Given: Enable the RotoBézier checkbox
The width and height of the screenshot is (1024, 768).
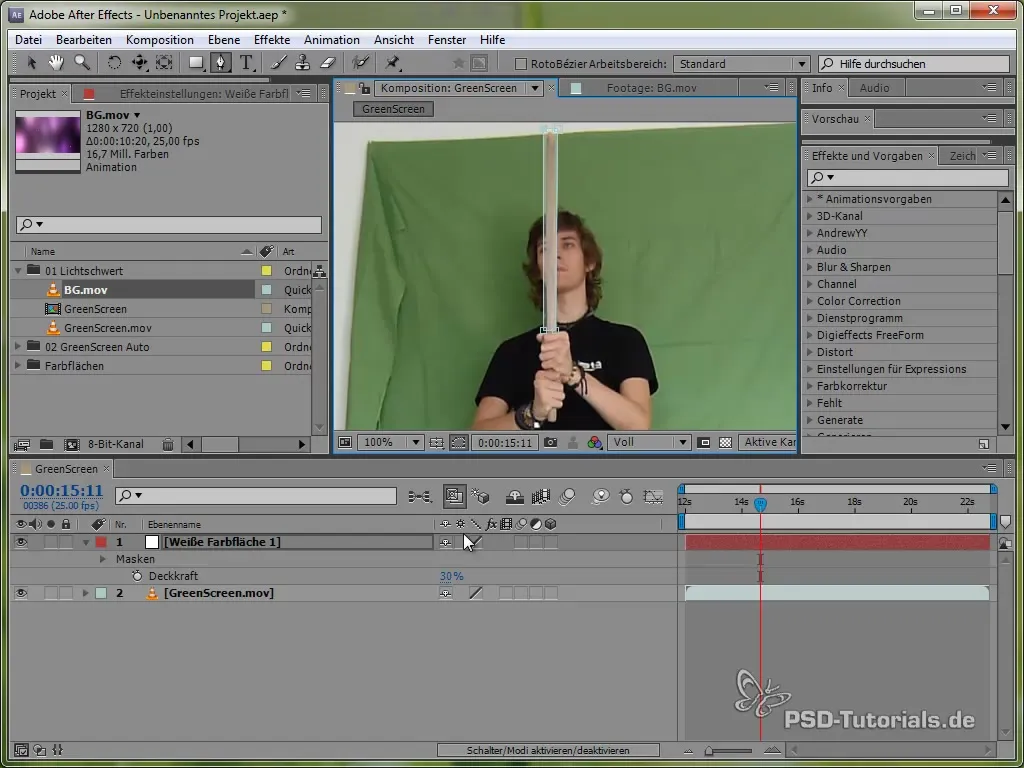Looking at the screenshot, I should click(520, 64).
